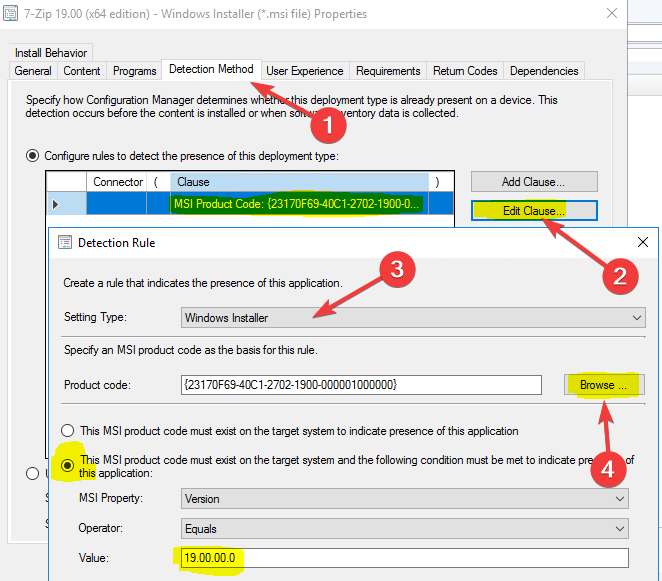Select the Detection Method tab
The width and height of the screenshot is (662, 581).
pos(211,69)
